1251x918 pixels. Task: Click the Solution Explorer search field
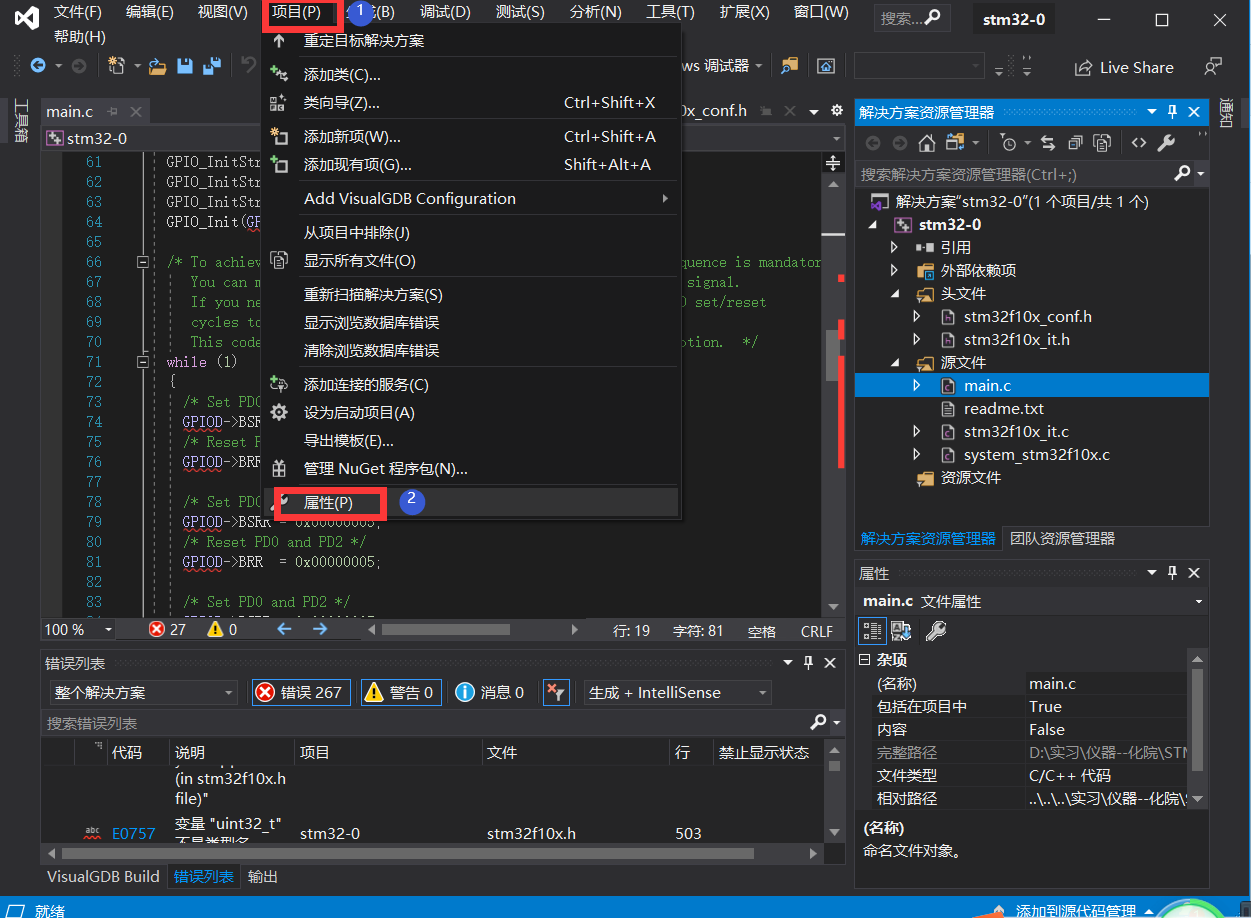1014,173
